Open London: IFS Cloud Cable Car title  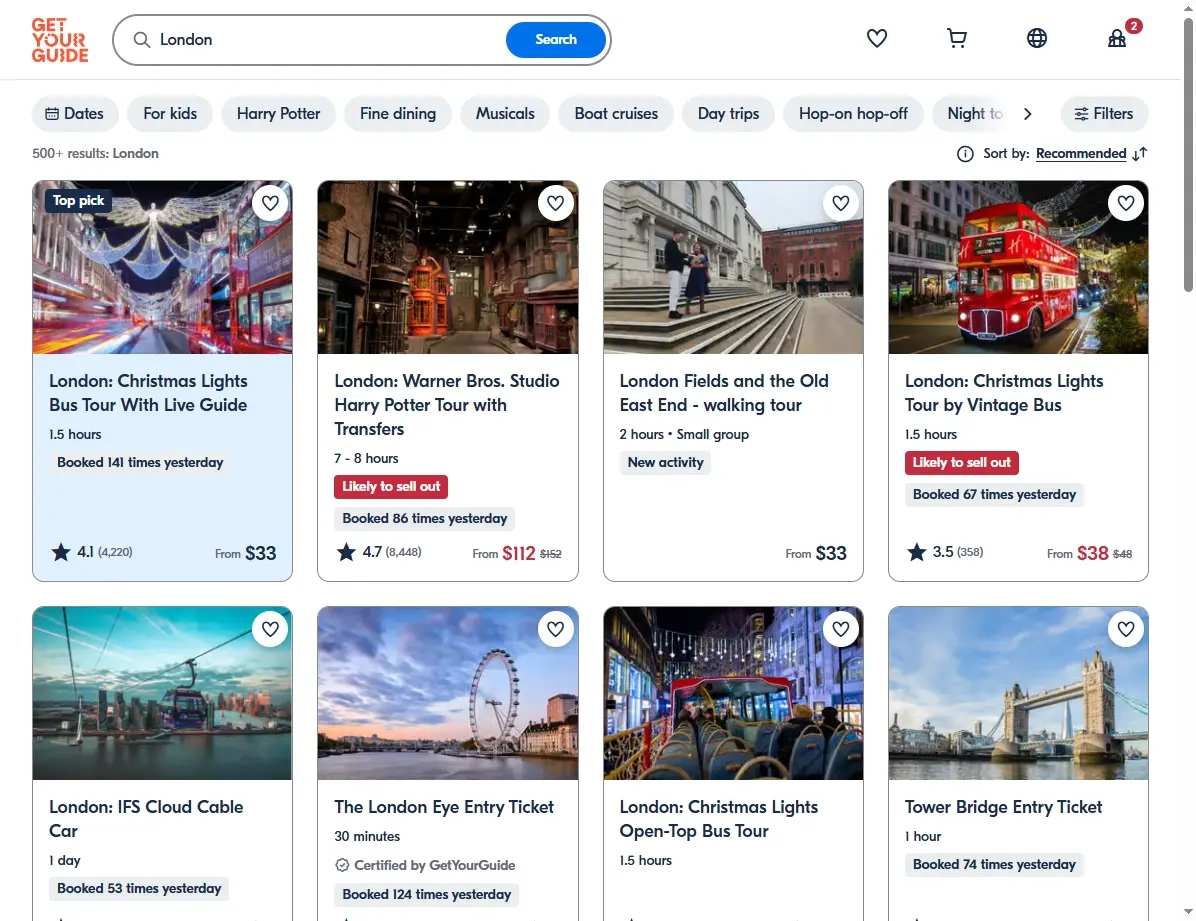pos(146,819)
